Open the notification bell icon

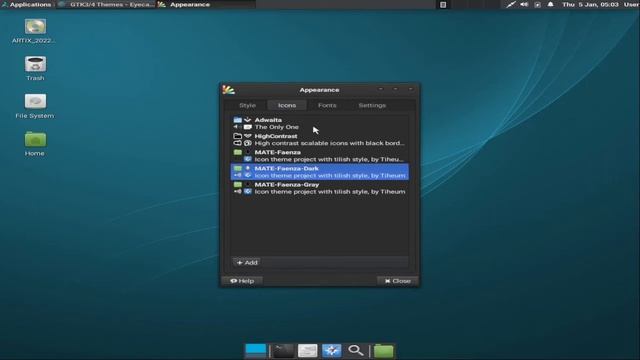551,4
